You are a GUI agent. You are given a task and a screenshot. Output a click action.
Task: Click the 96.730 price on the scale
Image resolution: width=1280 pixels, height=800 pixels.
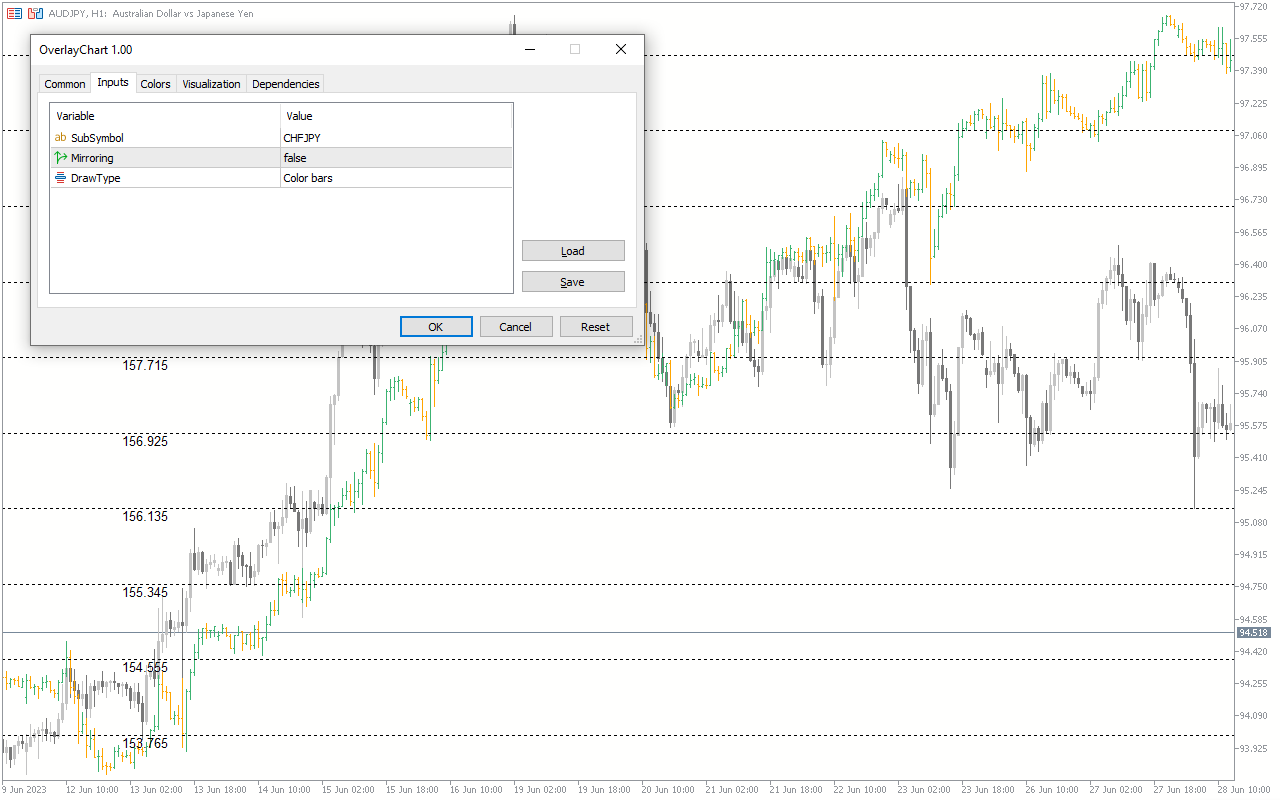pos(1254,200)
